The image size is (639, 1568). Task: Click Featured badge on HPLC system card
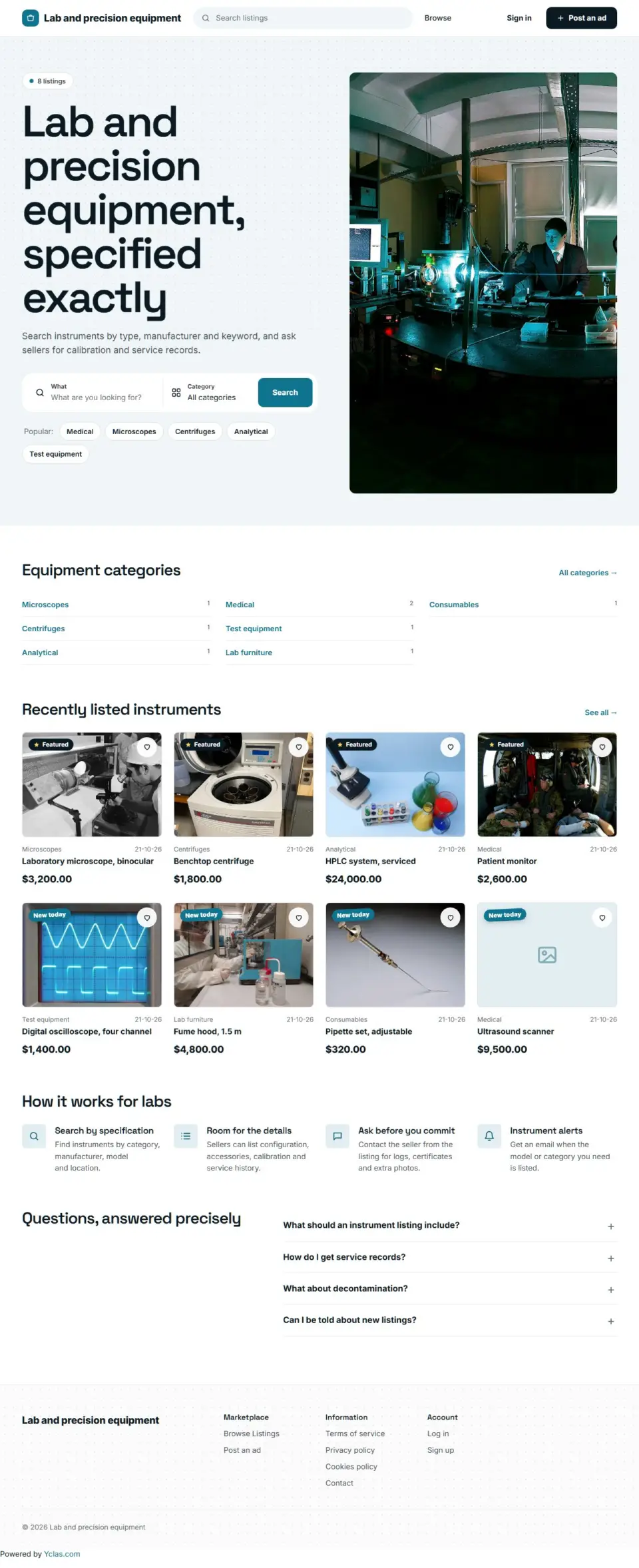354,744
